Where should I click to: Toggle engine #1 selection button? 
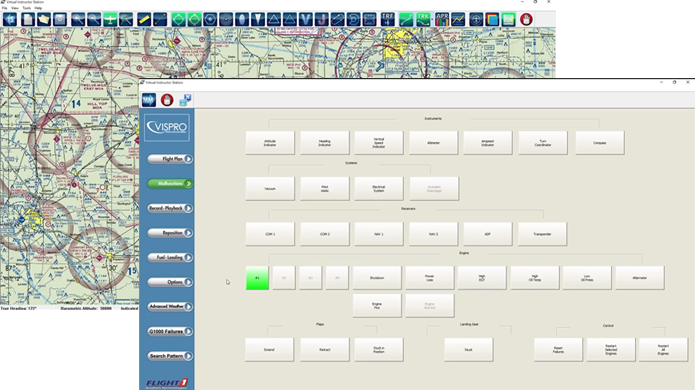[258, 278]
